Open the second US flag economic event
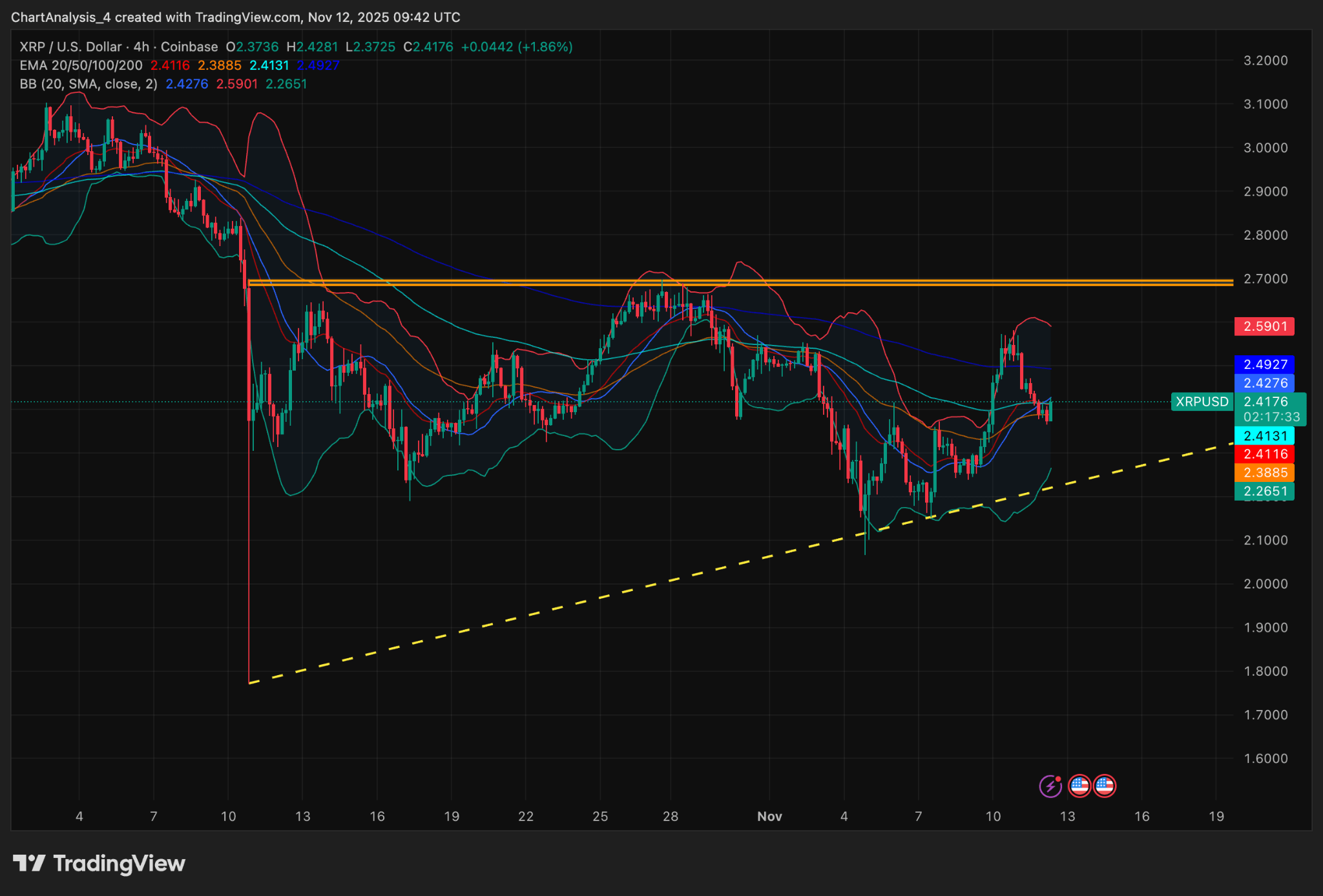 1105,786
